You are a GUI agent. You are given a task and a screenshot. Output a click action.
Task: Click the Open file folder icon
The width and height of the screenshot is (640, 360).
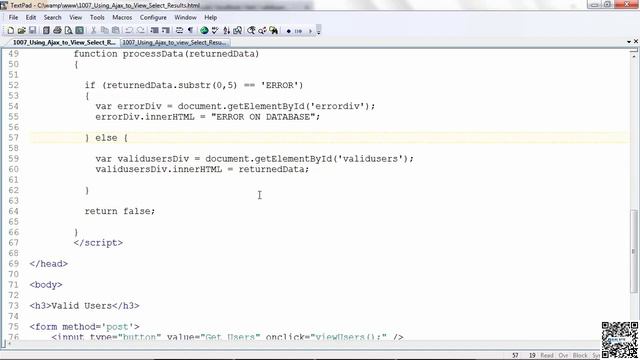22,31
